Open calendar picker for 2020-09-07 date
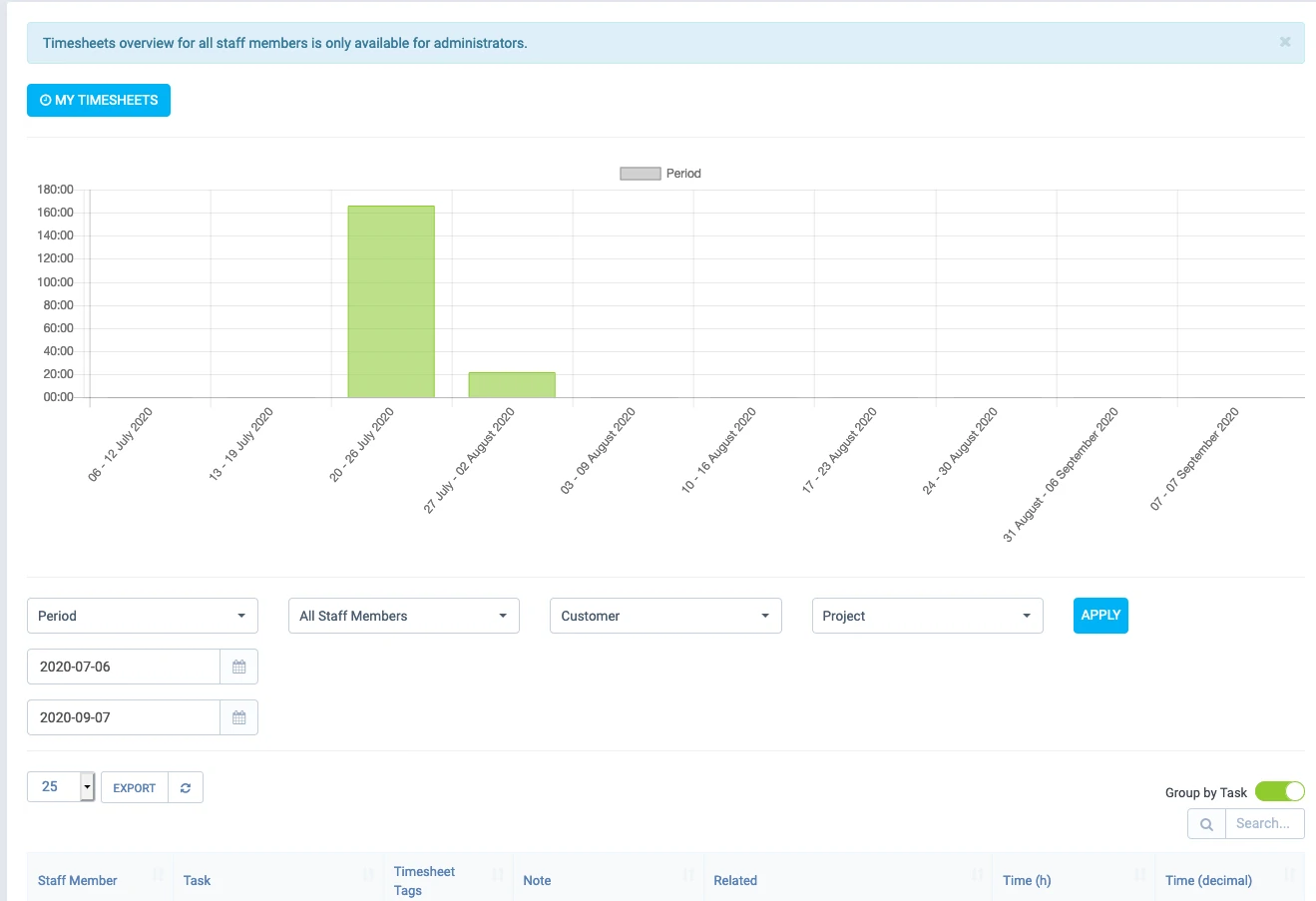Viewport: 1316px width, 901px height. click(238, 717)
